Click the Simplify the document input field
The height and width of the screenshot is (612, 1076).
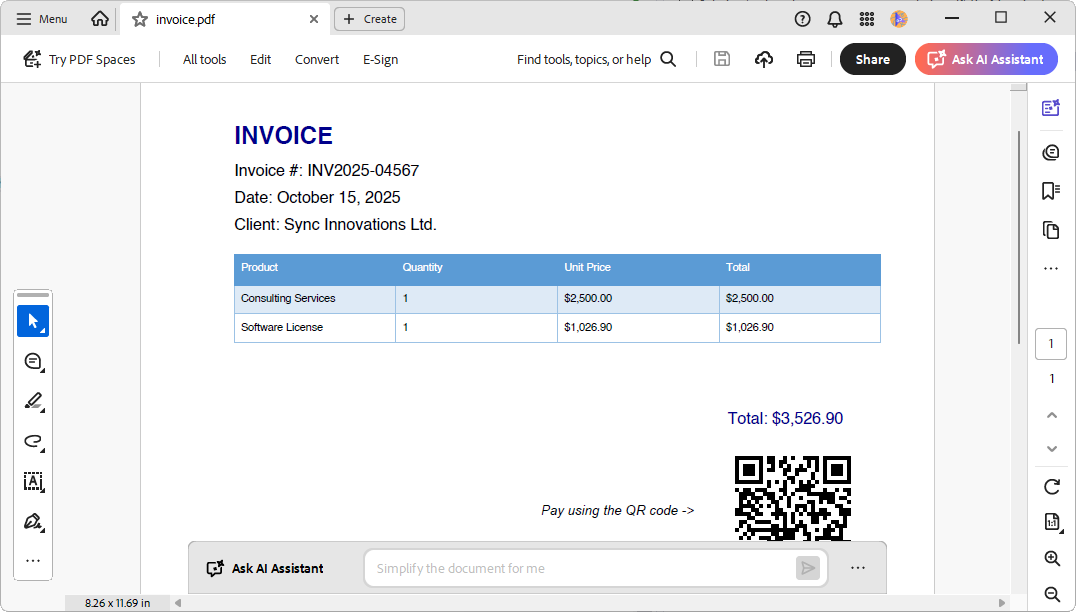(x=580, y=568)
